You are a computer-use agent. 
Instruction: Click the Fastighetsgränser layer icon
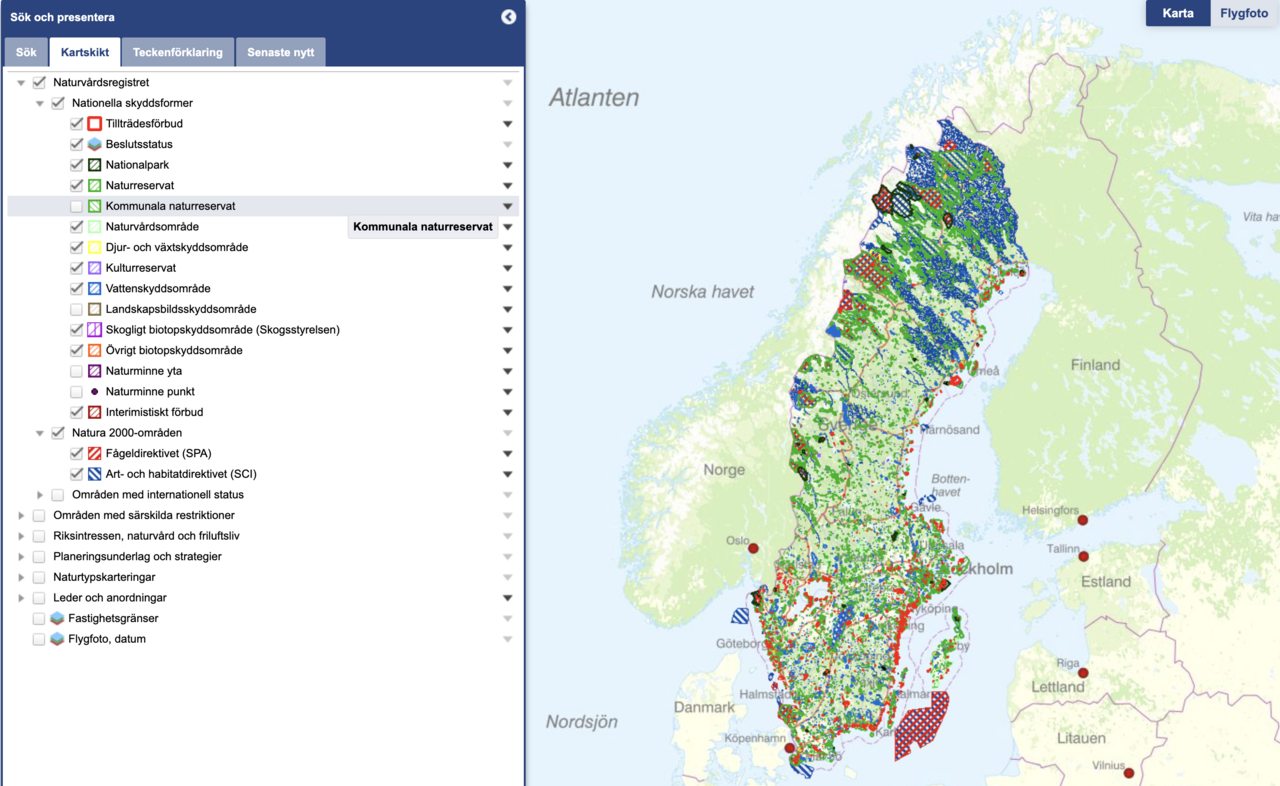tap(57, 619)
